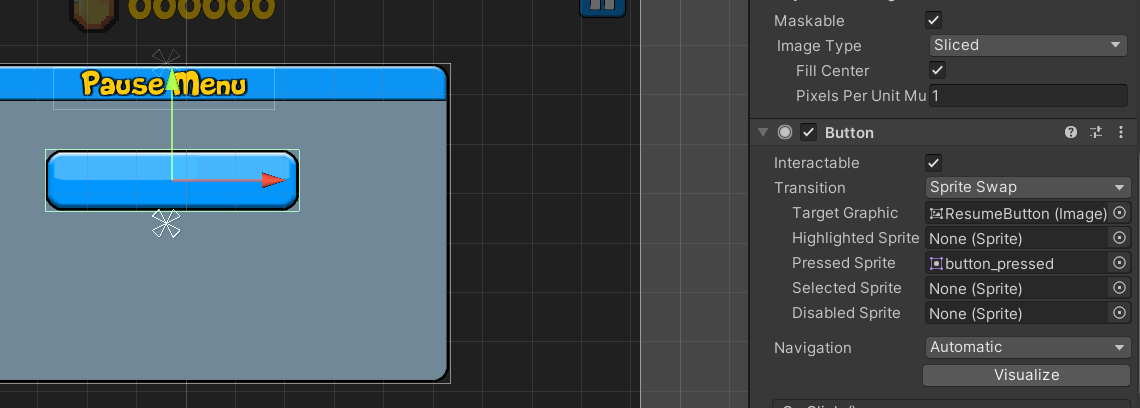Click the Visualize button

(1027, 375)
